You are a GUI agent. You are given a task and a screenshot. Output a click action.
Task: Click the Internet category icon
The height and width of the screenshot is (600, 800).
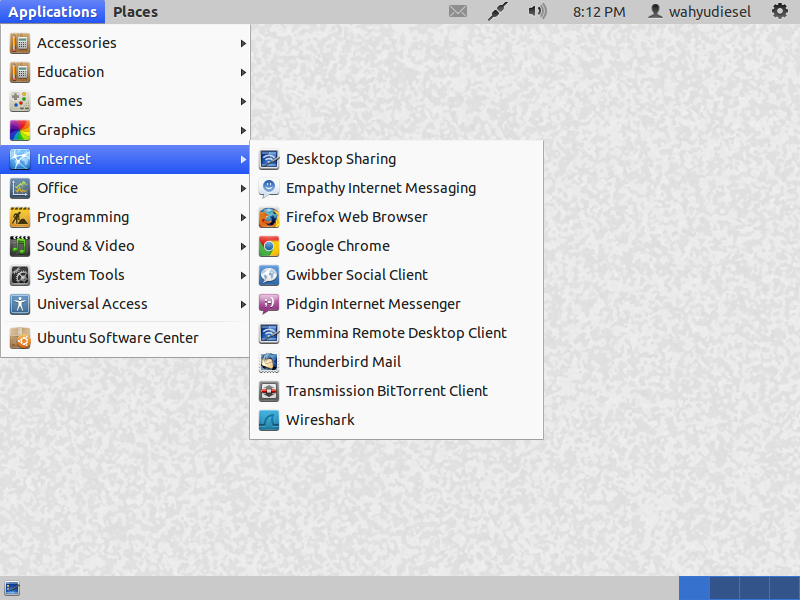[x=20, y=159]
